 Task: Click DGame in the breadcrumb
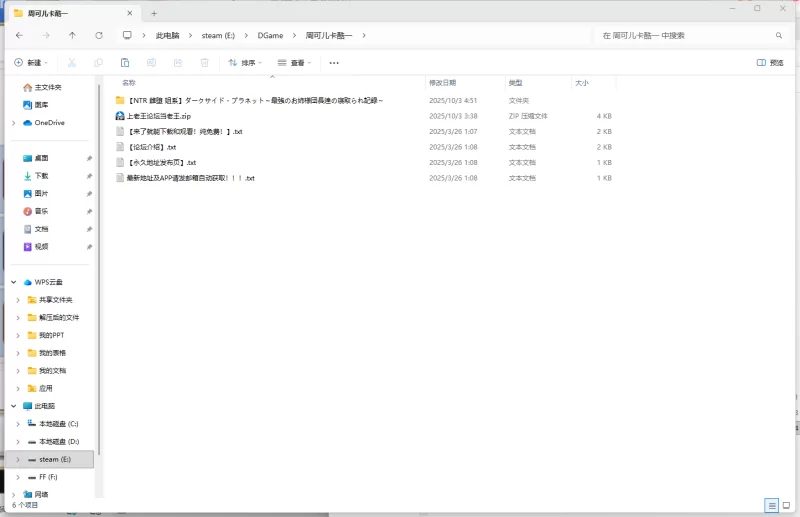click(270, 35)
